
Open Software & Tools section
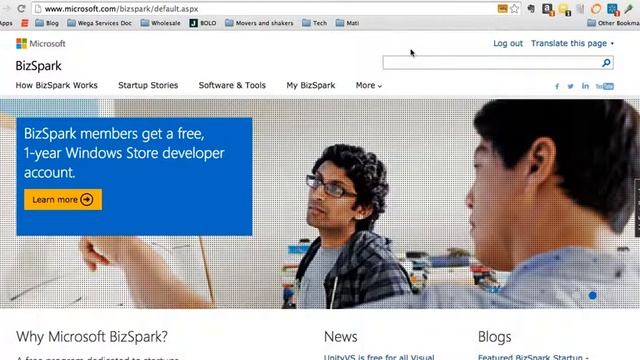232,85
